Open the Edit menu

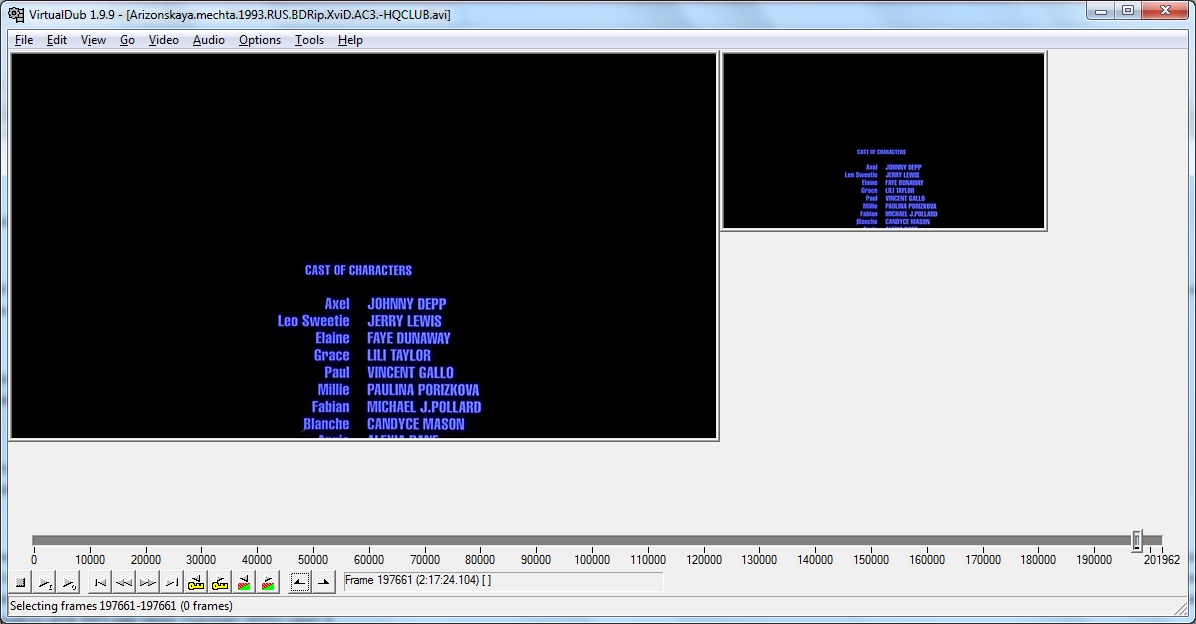pyautogui.click(x=56, y=40)
